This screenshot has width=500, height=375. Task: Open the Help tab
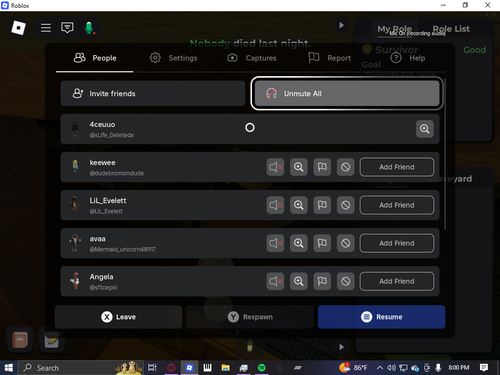point(408,58)
